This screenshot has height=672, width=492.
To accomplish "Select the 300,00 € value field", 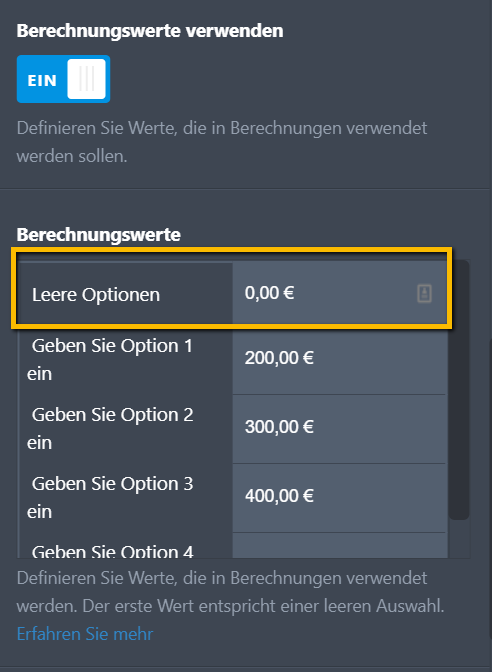I will (339, 429).
